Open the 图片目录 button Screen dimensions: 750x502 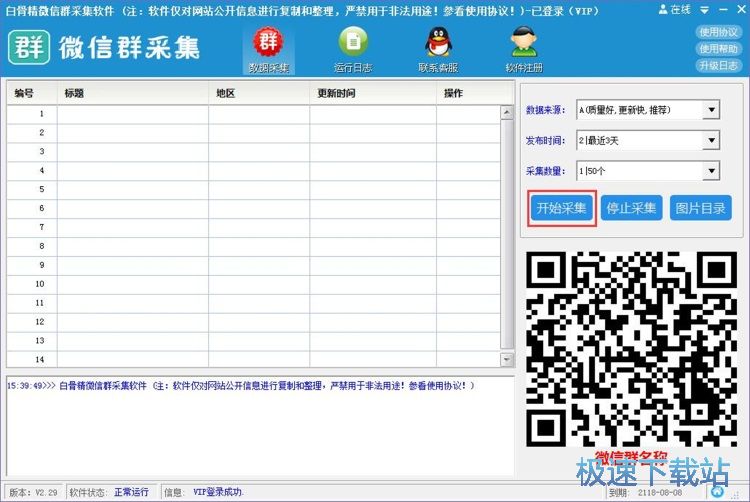tap(701, 208)
